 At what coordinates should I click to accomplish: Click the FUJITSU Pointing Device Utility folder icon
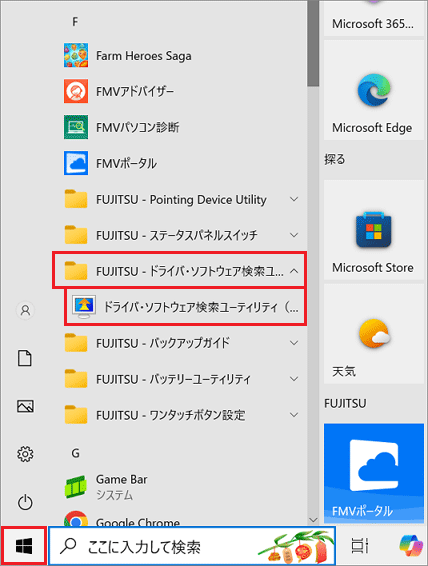coord(76,199)
